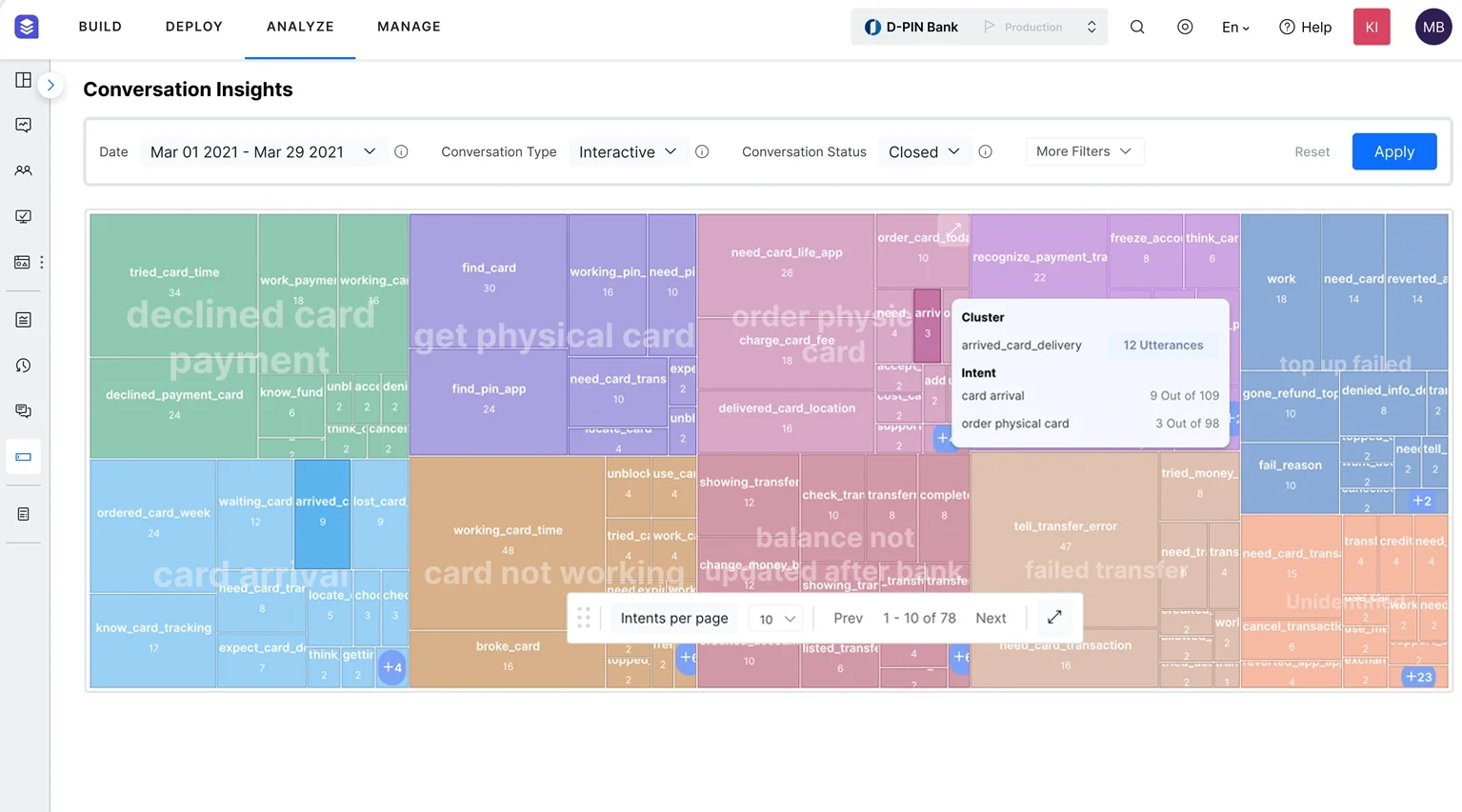The width and height of the screenshot is (1462, 812).
Task: View the 12 Utterances for arrived_card_delivery cluster
Action: [x=1162, y=345]
